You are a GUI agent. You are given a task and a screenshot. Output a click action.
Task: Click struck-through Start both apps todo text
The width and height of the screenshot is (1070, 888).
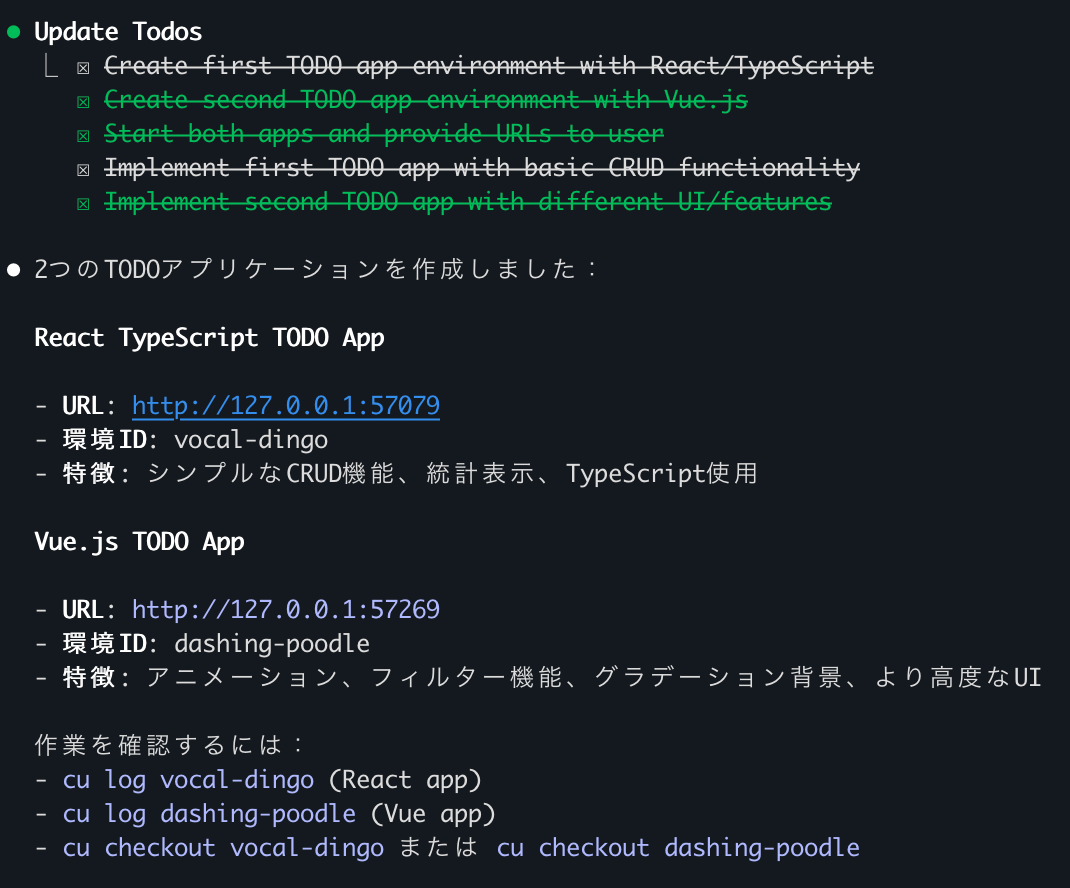[x=384, y=134]
